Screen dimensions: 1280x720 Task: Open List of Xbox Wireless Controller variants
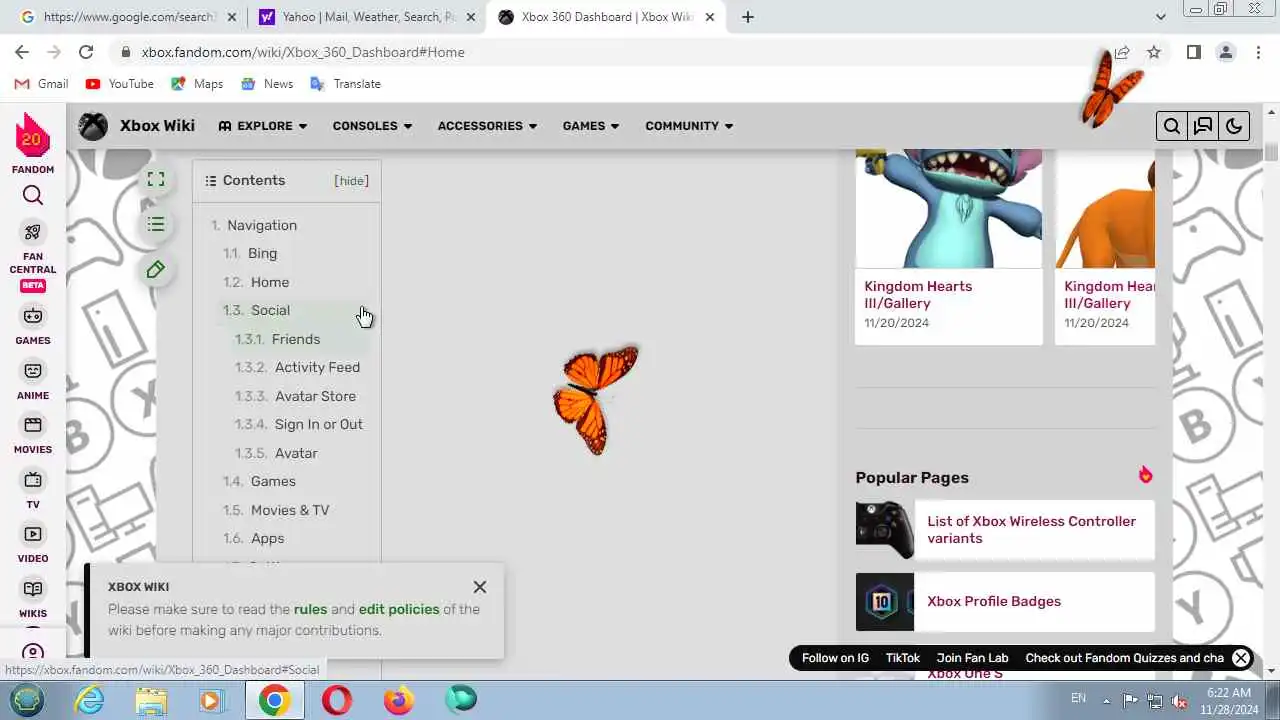click(x=1031, y=530)
